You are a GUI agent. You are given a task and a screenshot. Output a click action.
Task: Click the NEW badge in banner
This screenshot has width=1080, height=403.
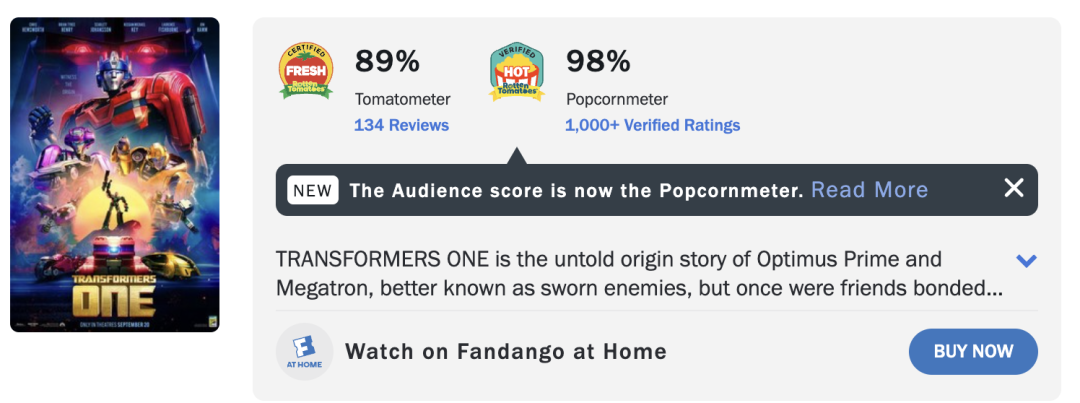(x=312, y=190)
